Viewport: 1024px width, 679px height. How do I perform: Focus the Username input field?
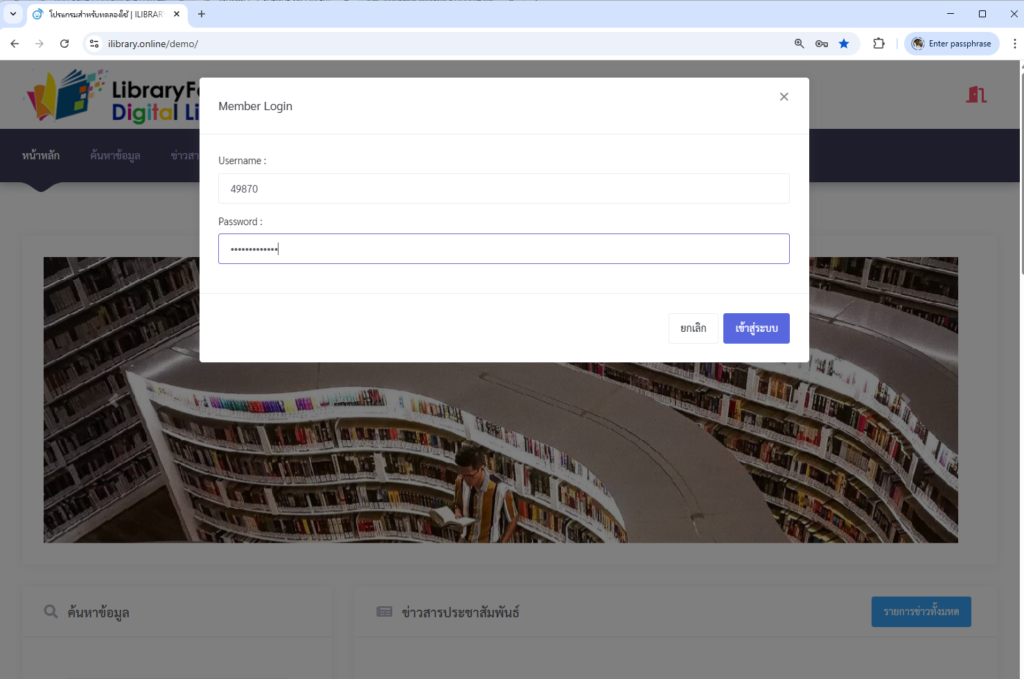coord(503,188)
